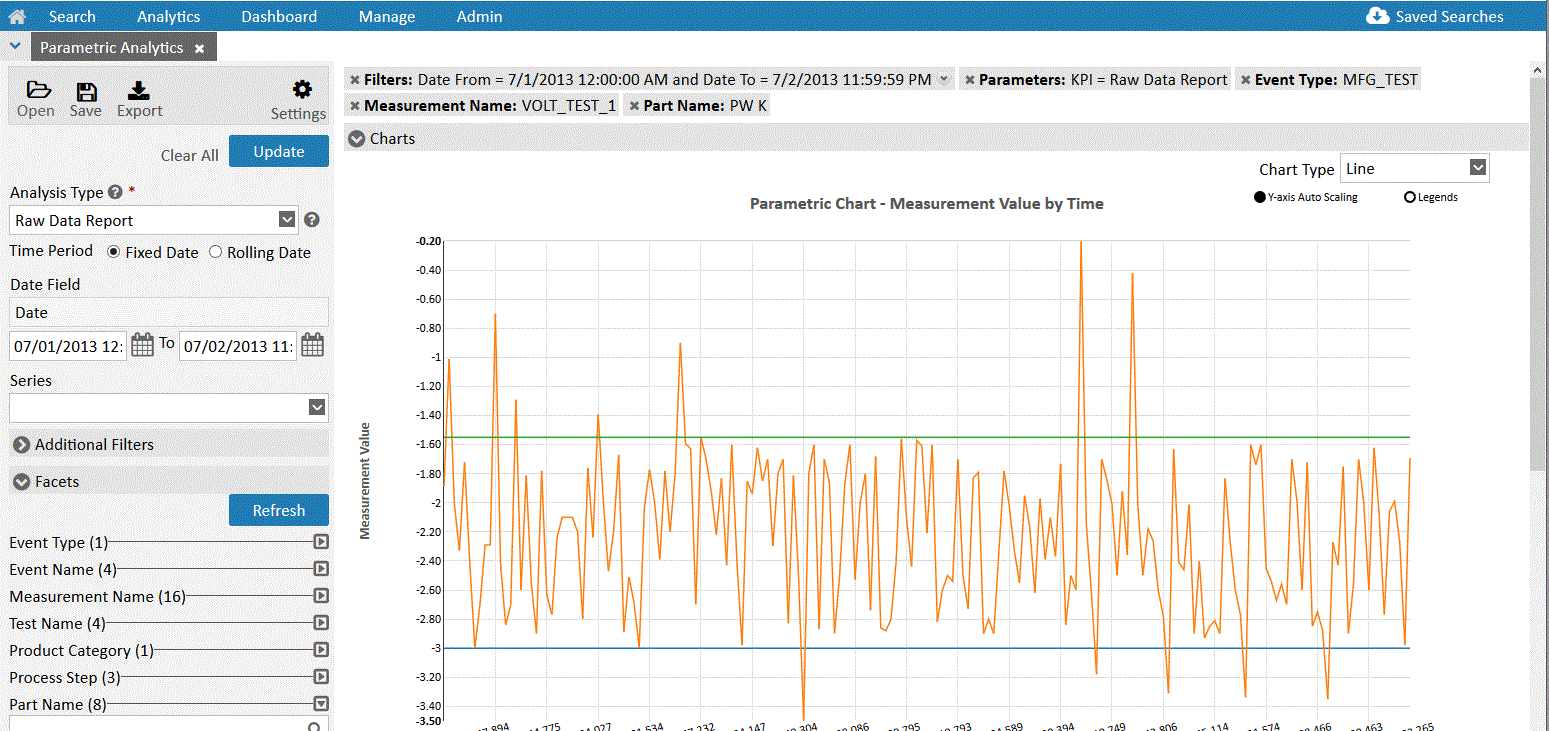Click help icon beside Raw Data Report dropdown
This screenshot has width=1549, height=731.
coord(311,220)
